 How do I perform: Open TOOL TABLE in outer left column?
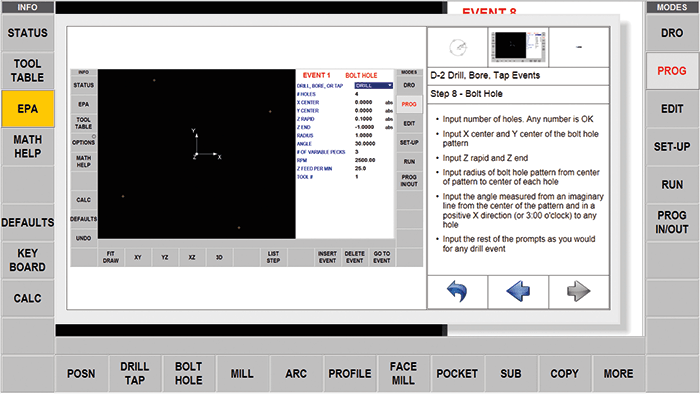(28, 71)
